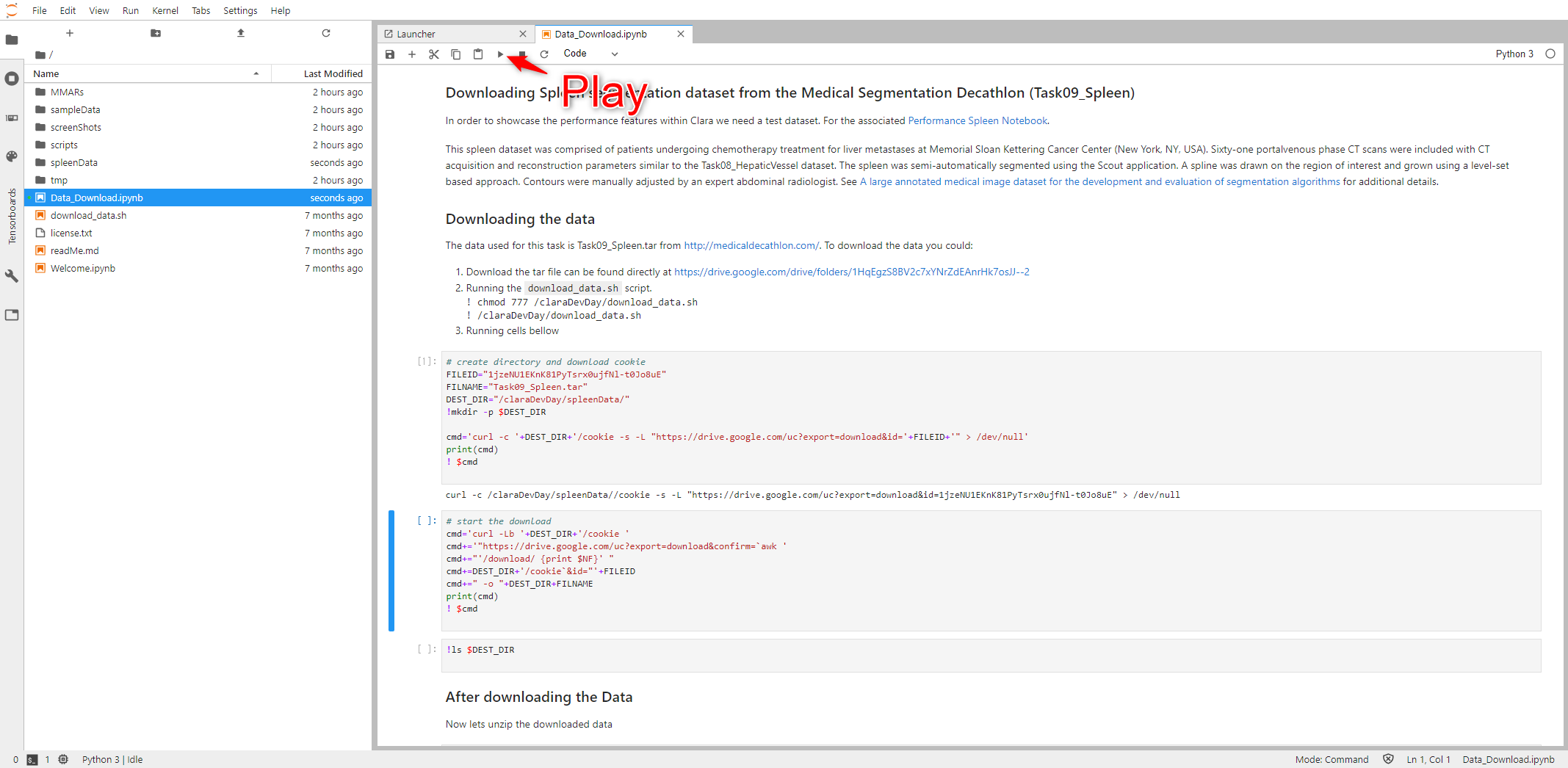Select Data_Download.ipynb in file browser
The width and height of the screenshot is (1568, 768).
coord(198,198)
